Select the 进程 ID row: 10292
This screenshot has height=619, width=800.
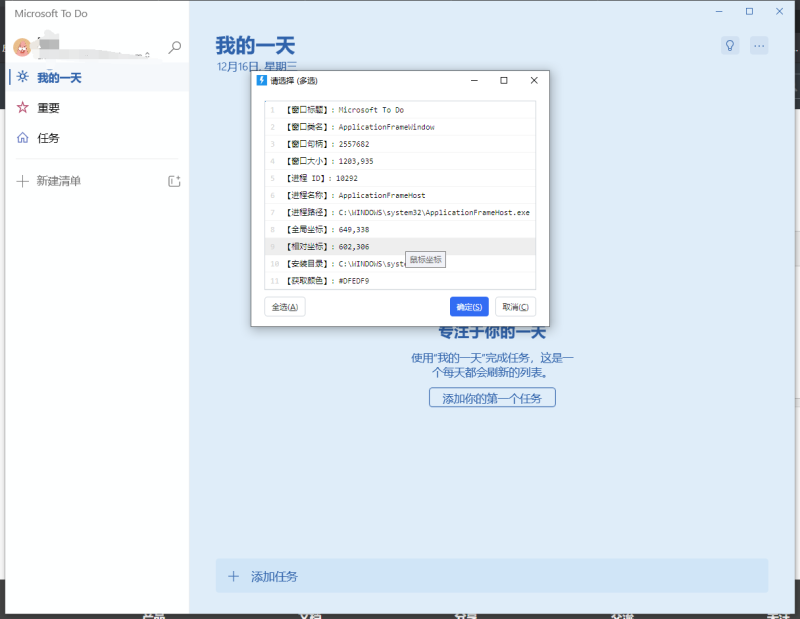400,178
